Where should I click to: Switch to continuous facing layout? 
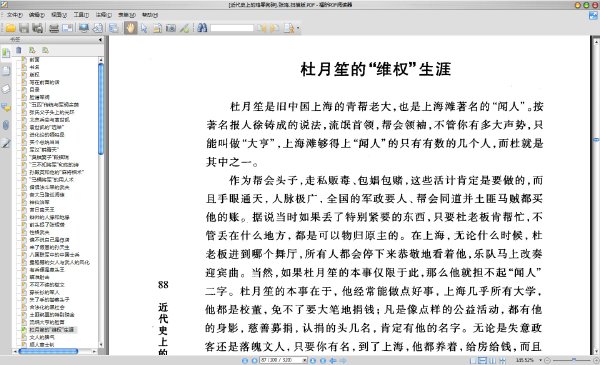[502, 360]
